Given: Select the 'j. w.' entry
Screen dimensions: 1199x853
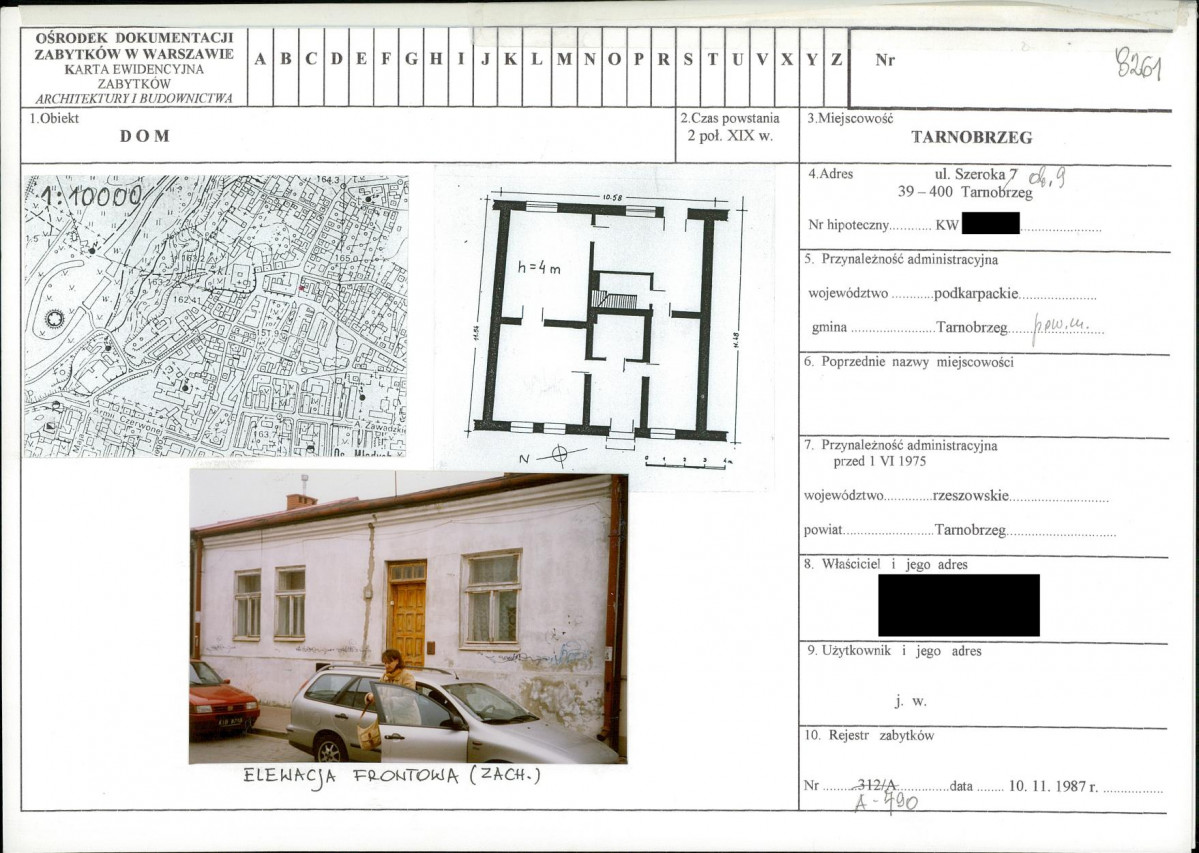Looking at the screenshot, I should [911, 701].
